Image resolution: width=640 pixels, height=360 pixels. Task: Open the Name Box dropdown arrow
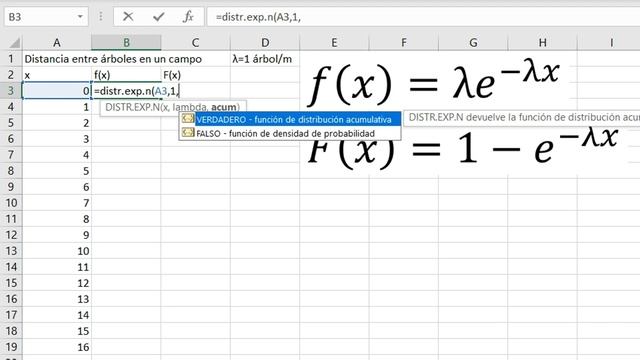(x=80, y=17)
